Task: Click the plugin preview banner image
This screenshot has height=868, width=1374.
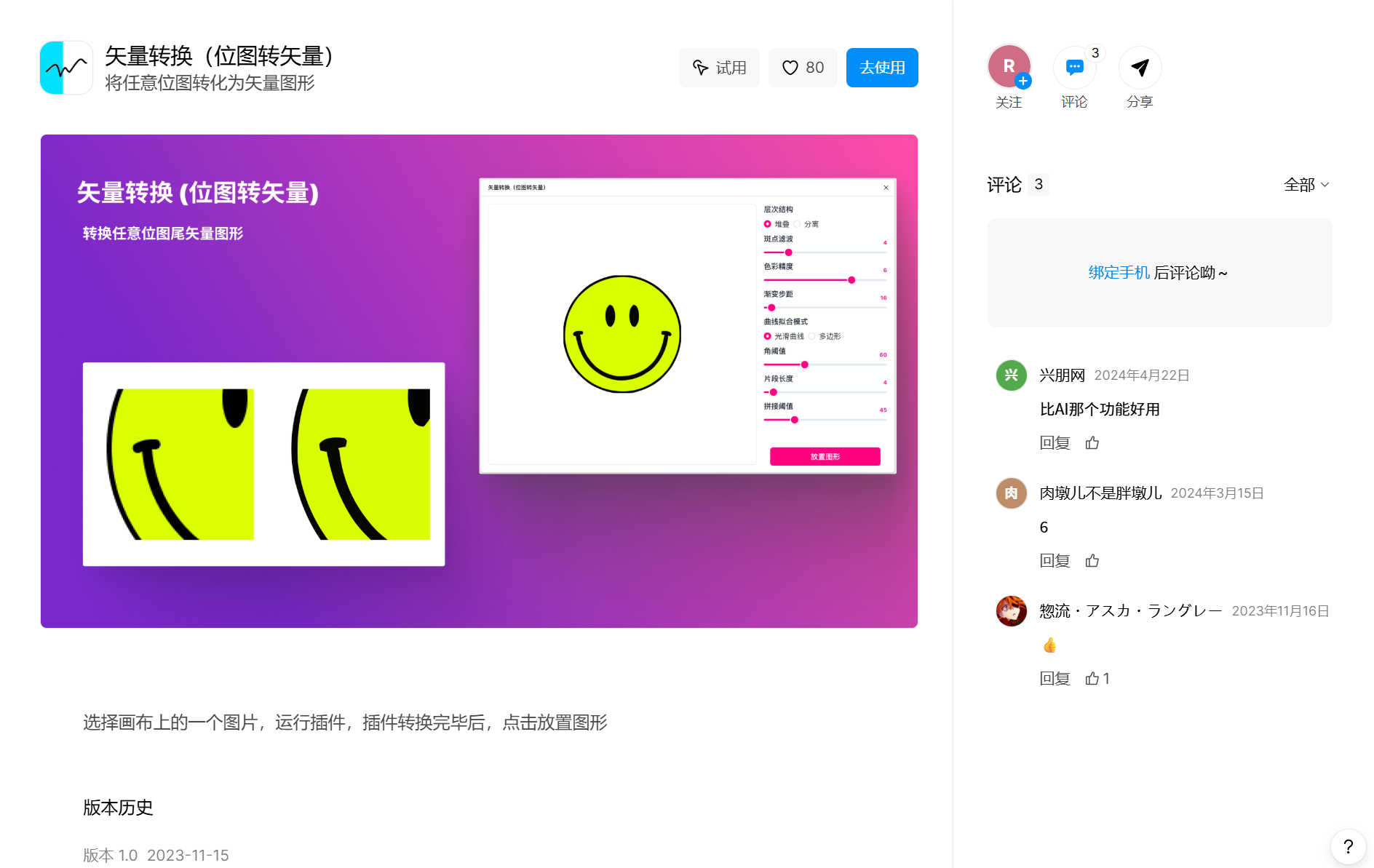Action: pyautogui.click(x=479, y=381)
